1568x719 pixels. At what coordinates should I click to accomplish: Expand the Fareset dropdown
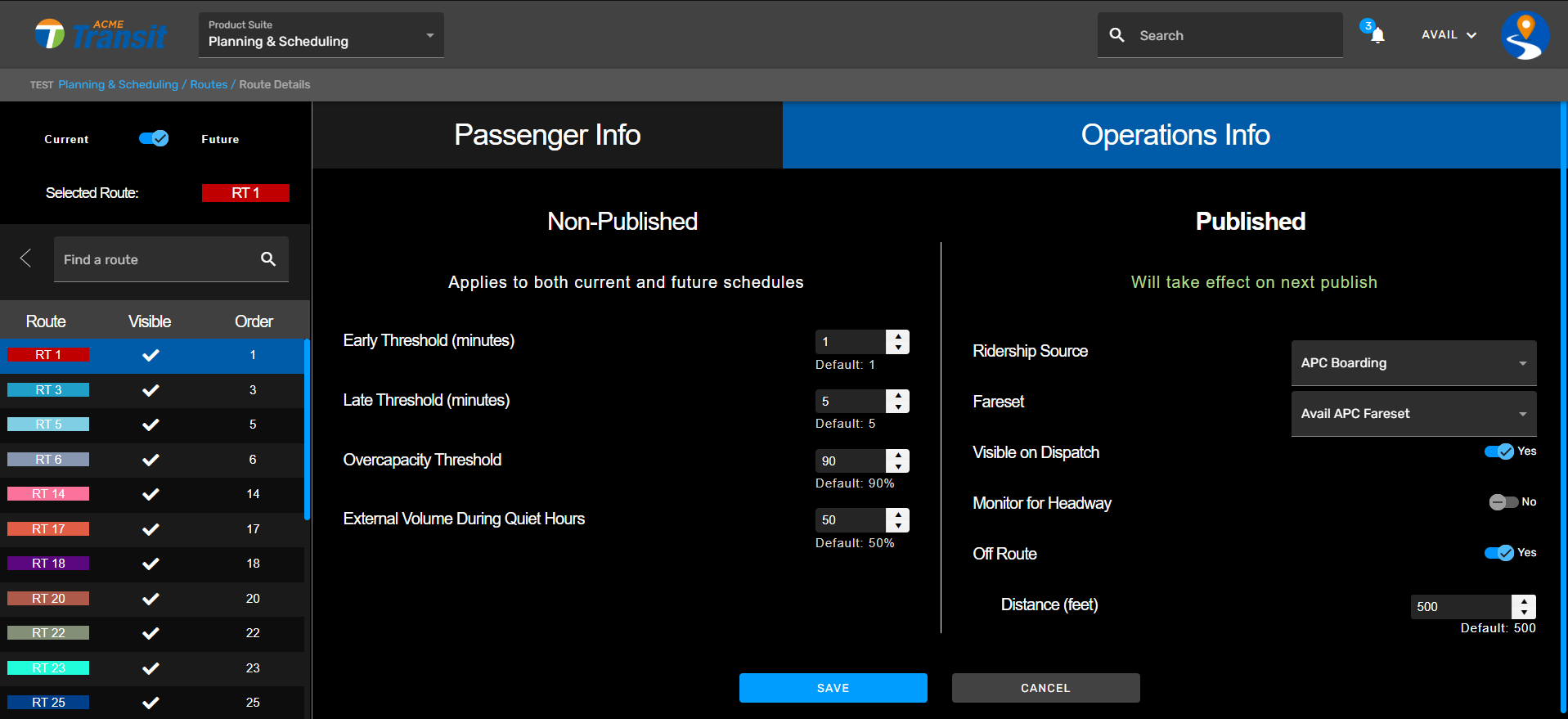point(1413,414)
